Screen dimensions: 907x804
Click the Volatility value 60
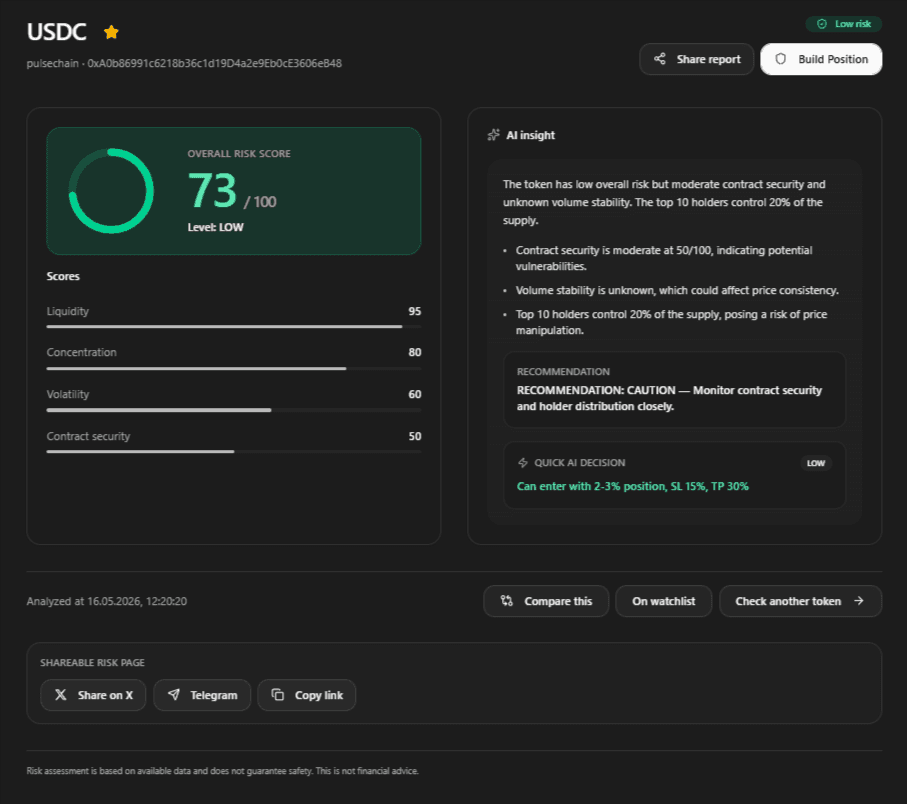(415, 394)
